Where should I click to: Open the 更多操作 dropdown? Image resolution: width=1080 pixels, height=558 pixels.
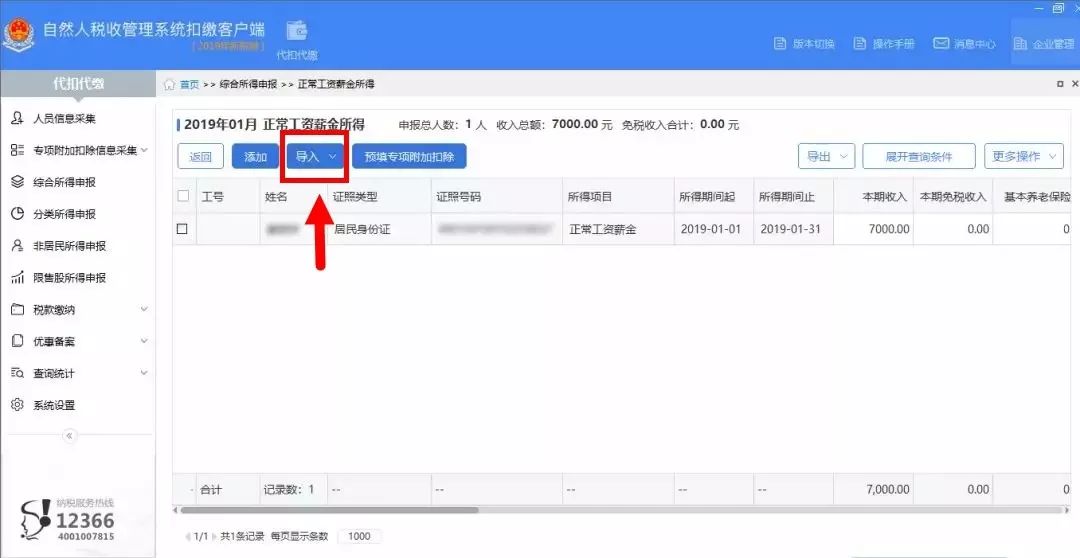[x=1024, y=156]
